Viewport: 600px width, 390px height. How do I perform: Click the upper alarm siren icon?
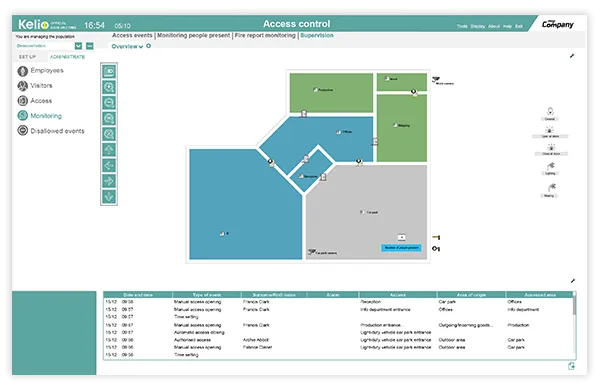[550, 130]
